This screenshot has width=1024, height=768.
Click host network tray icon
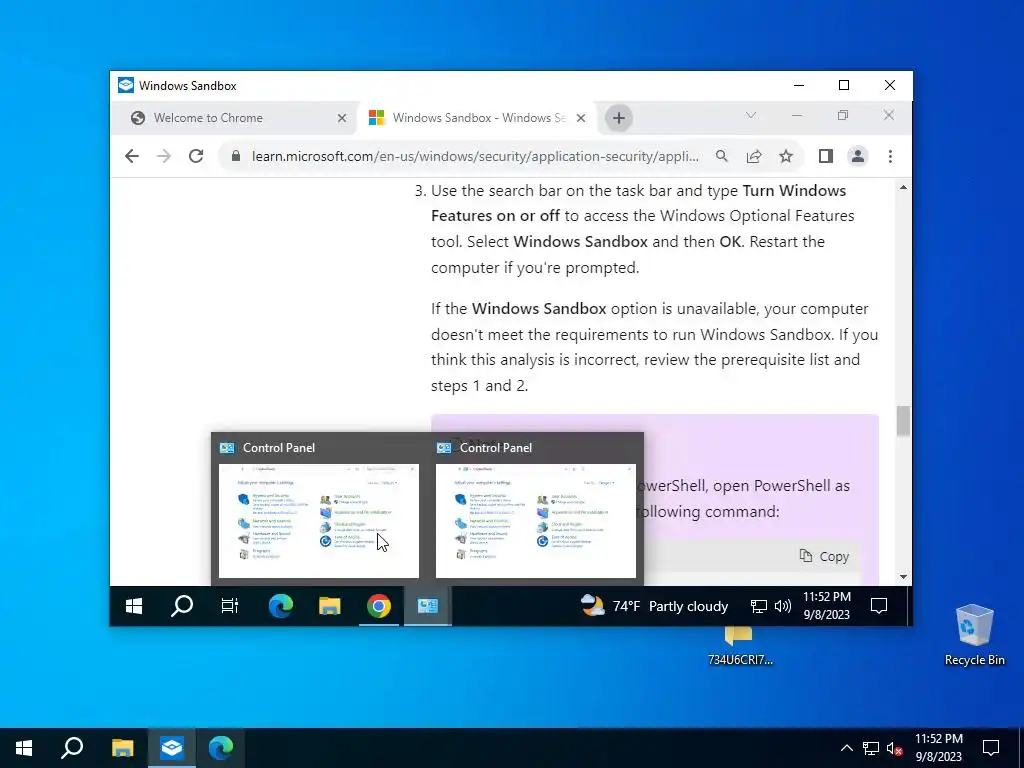(x=871, y=748)
